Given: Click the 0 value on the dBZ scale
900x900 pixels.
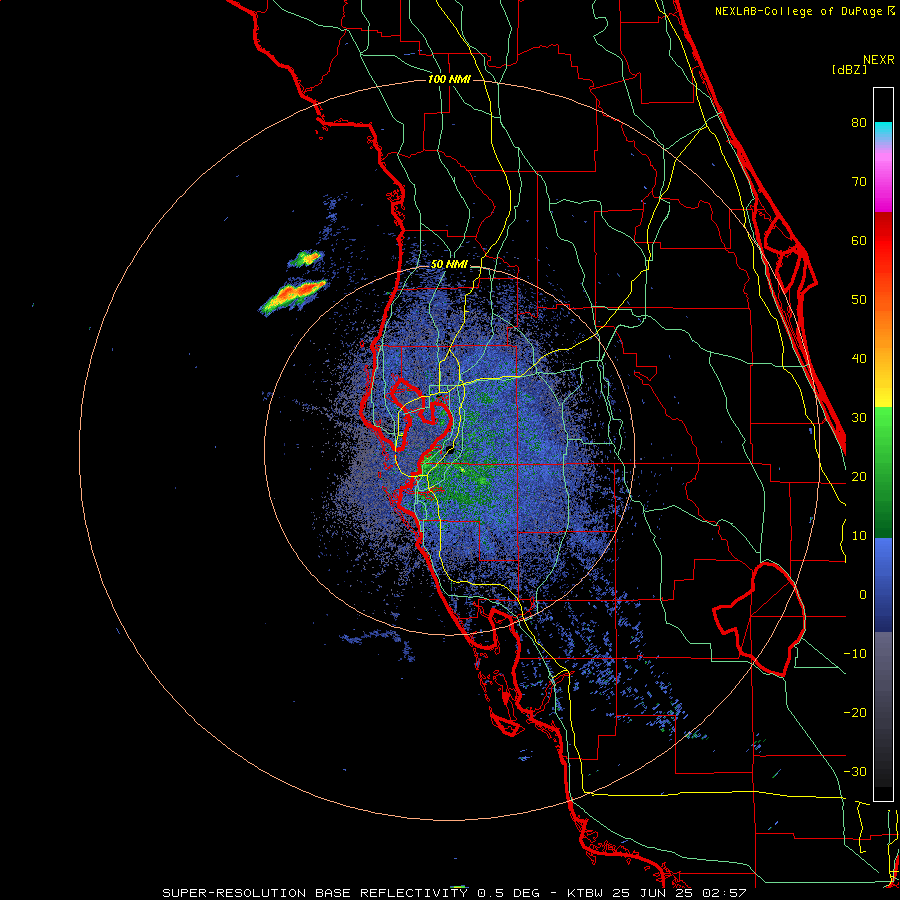Looking at the screenshot, I should tap(863, 595).
